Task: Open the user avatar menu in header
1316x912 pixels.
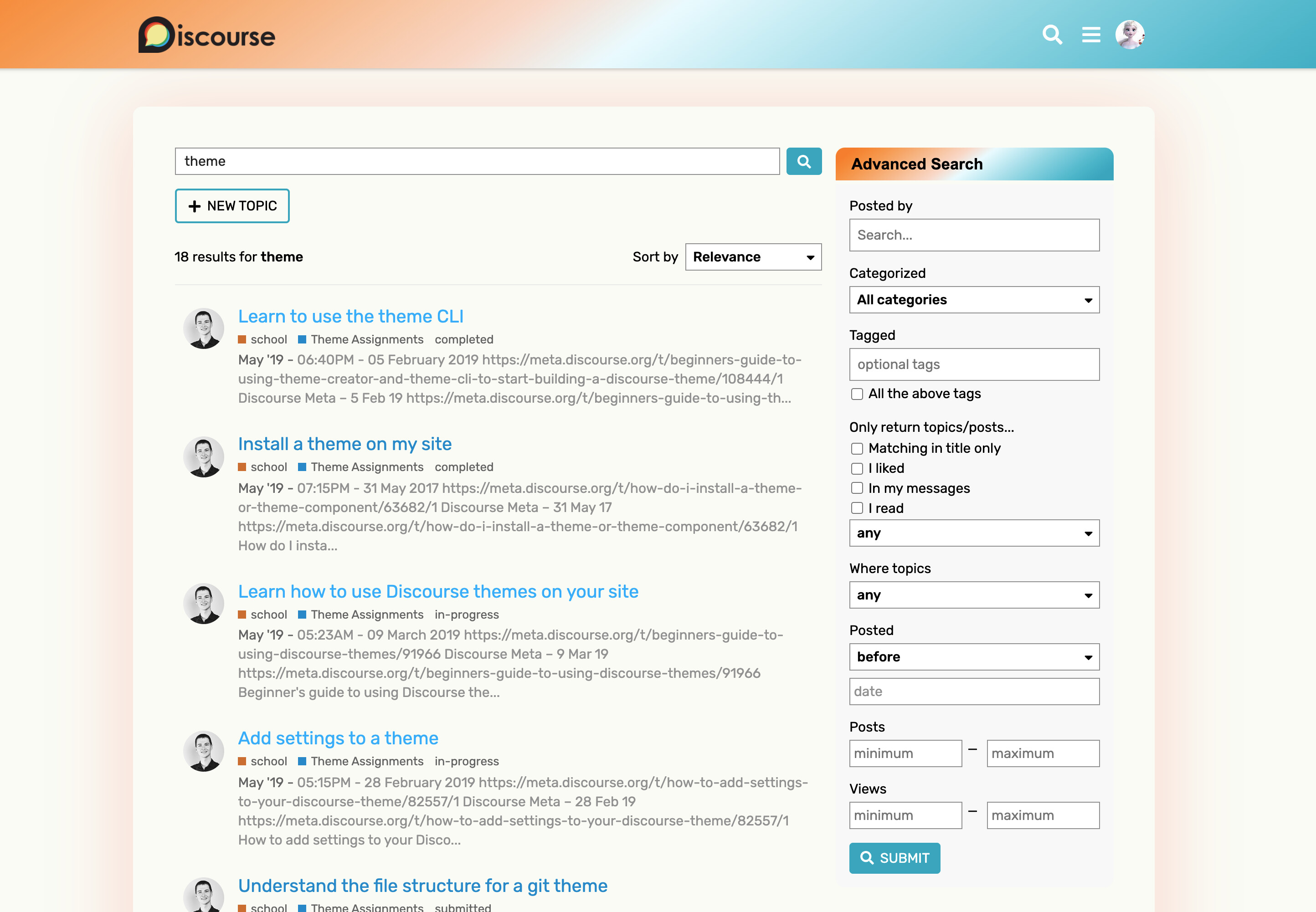Action: 1130,35
